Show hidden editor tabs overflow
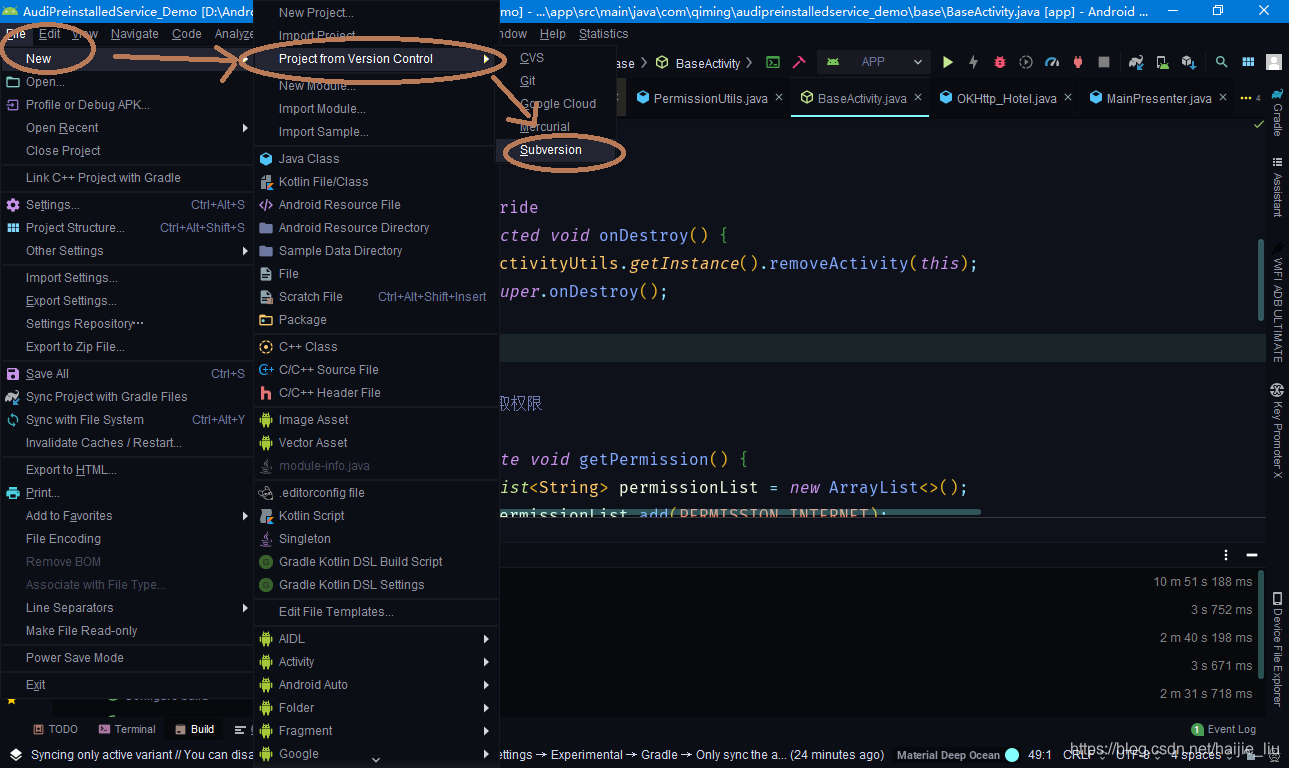The width and height of the screenshot is (1289, 768). [1249, 98]
